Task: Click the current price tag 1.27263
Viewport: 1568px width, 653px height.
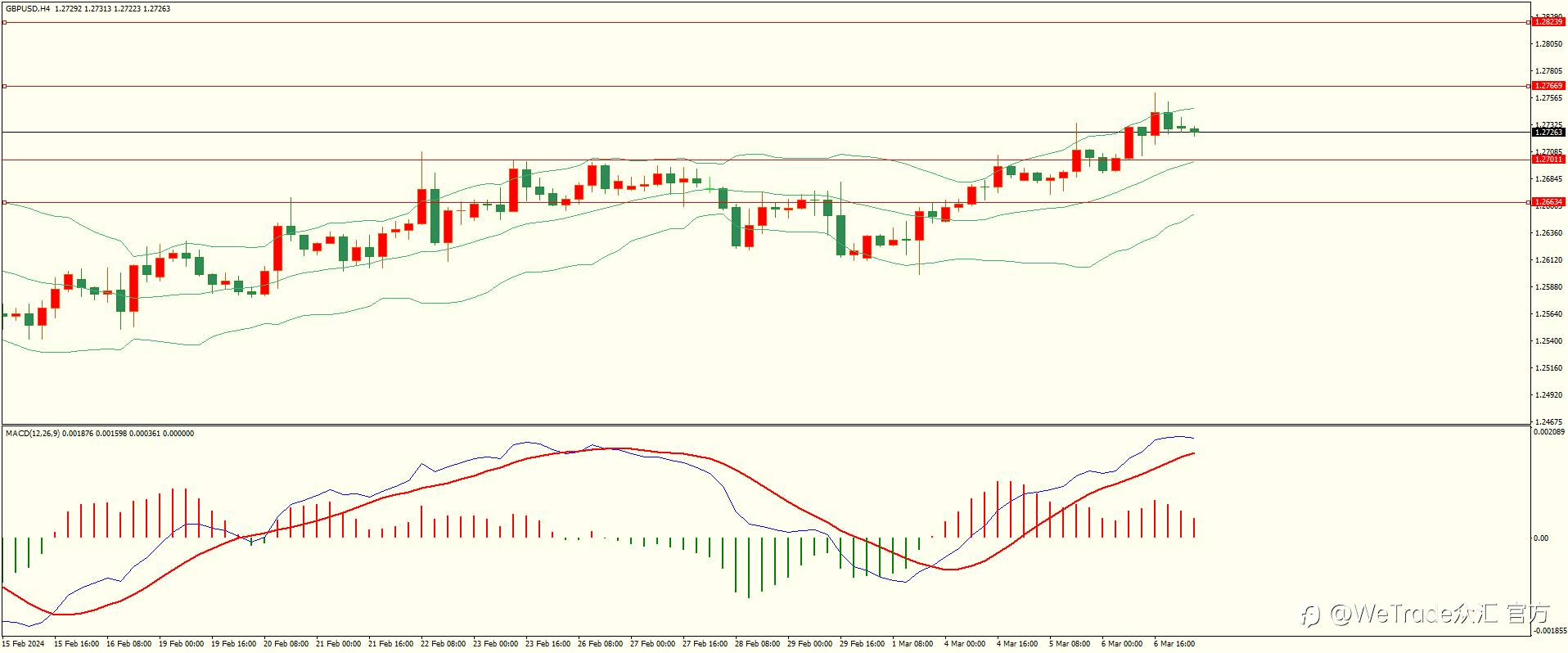Action: (x=1548, y=132)
